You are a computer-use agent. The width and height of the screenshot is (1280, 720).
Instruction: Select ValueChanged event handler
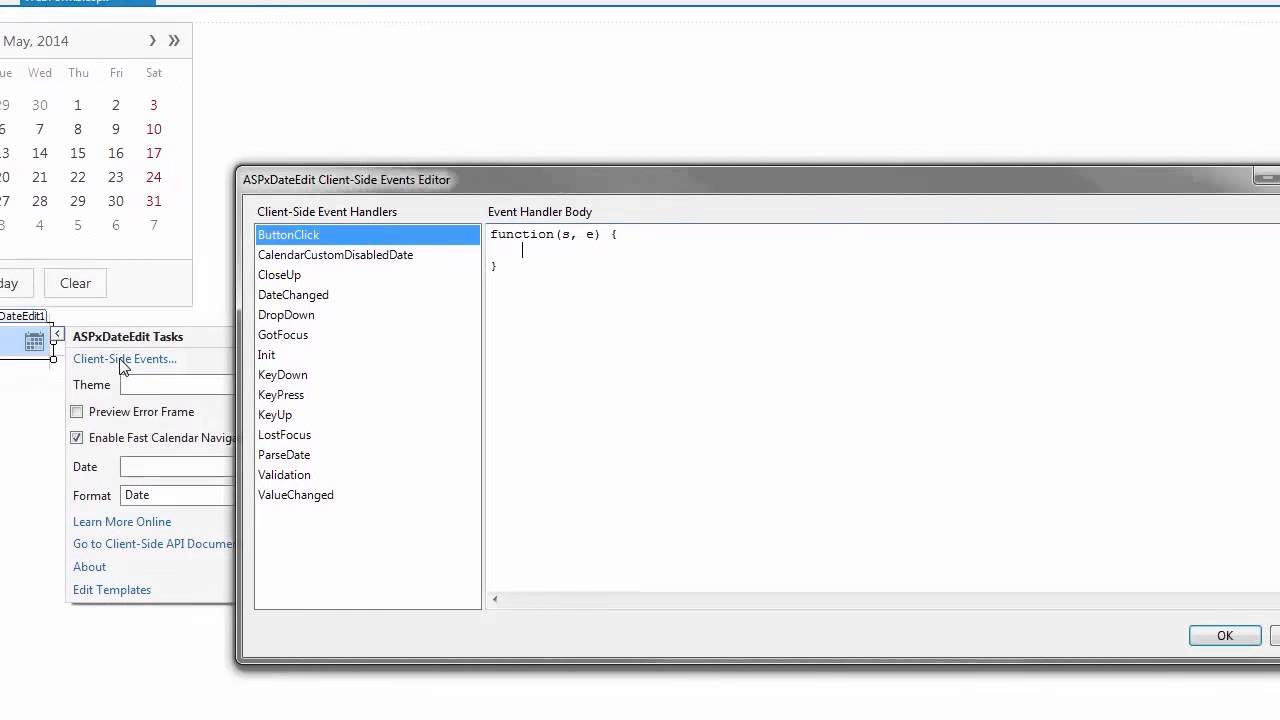(367, 495)
